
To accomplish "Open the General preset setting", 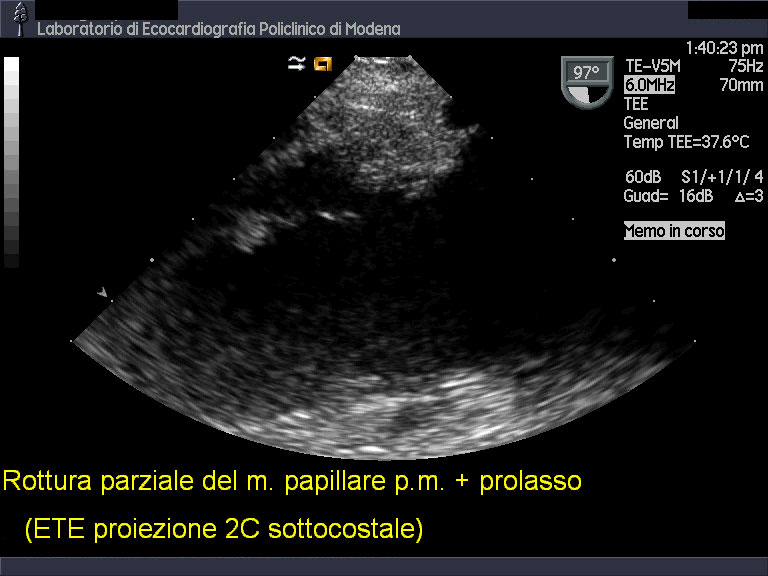I will click(651, 123).
